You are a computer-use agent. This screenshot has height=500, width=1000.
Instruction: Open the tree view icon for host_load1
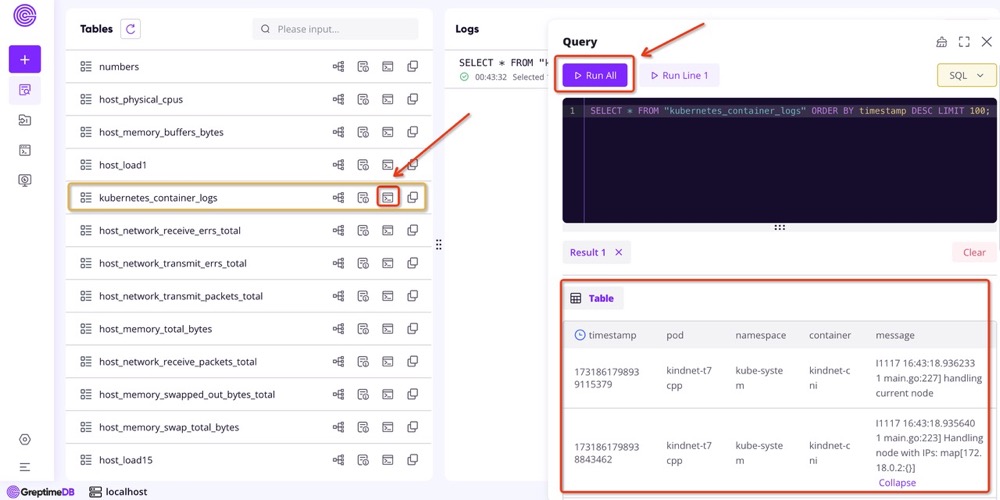339,165
